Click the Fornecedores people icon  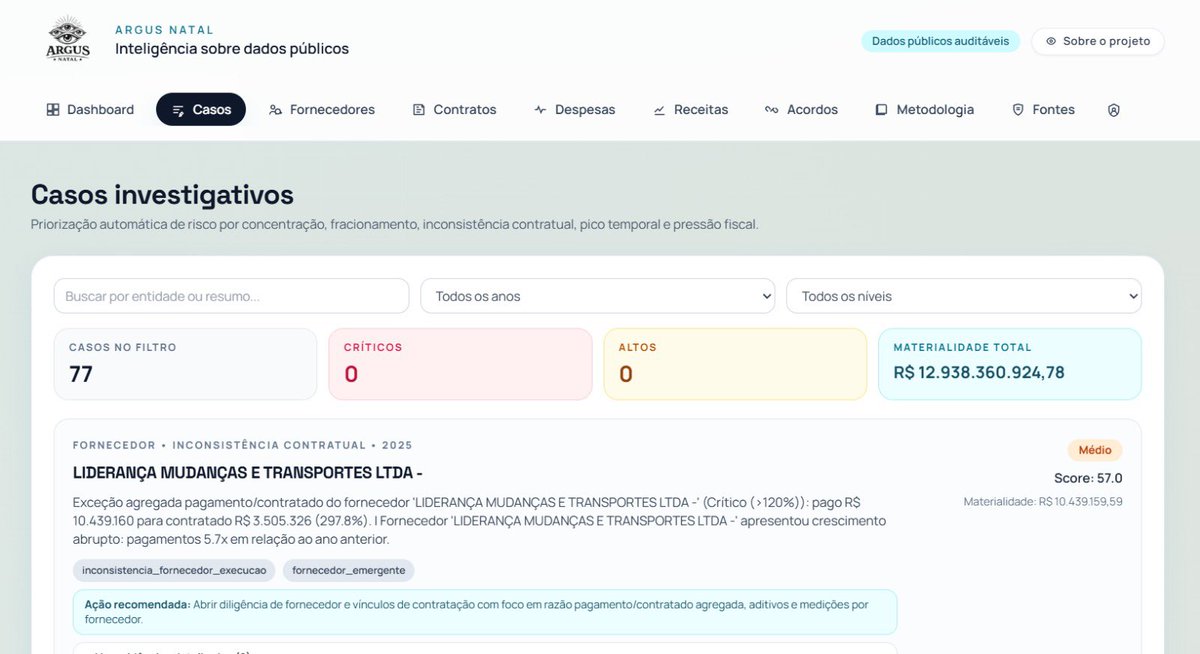pos(275,110)
